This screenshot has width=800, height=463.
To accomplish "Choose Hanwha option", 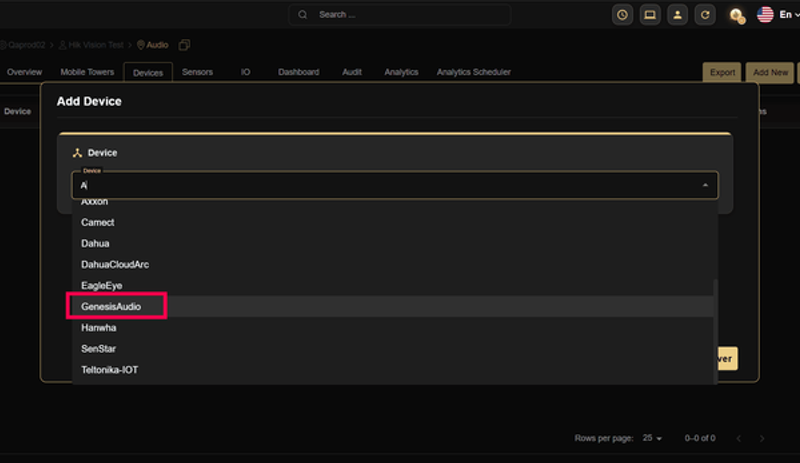I will point(394,328).
